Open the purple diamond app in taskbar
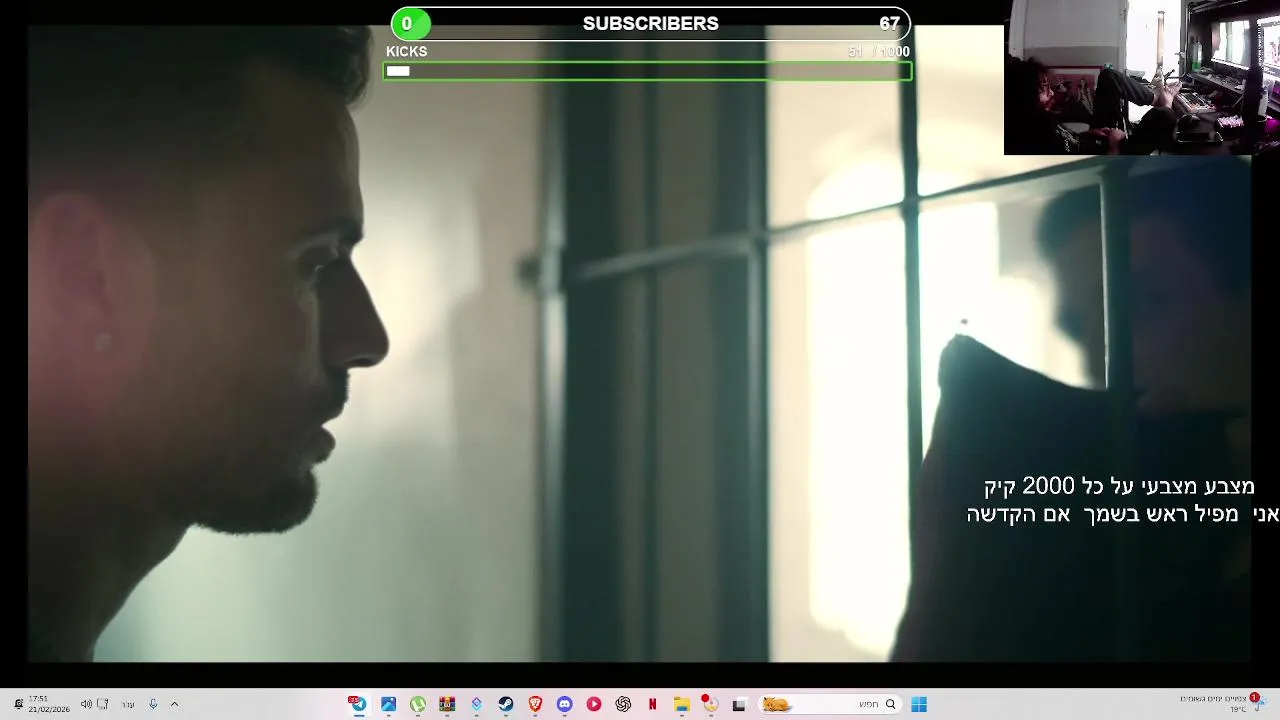 [476, 704]
